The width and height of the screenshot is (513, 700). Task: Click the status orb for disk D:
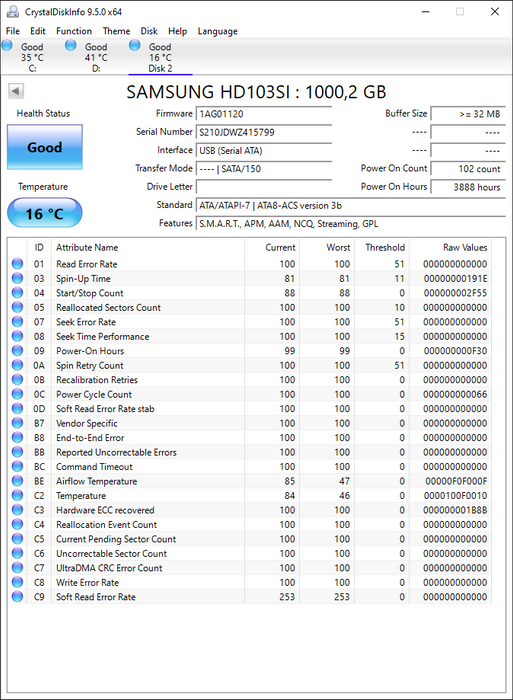click(x=71, y=45)
